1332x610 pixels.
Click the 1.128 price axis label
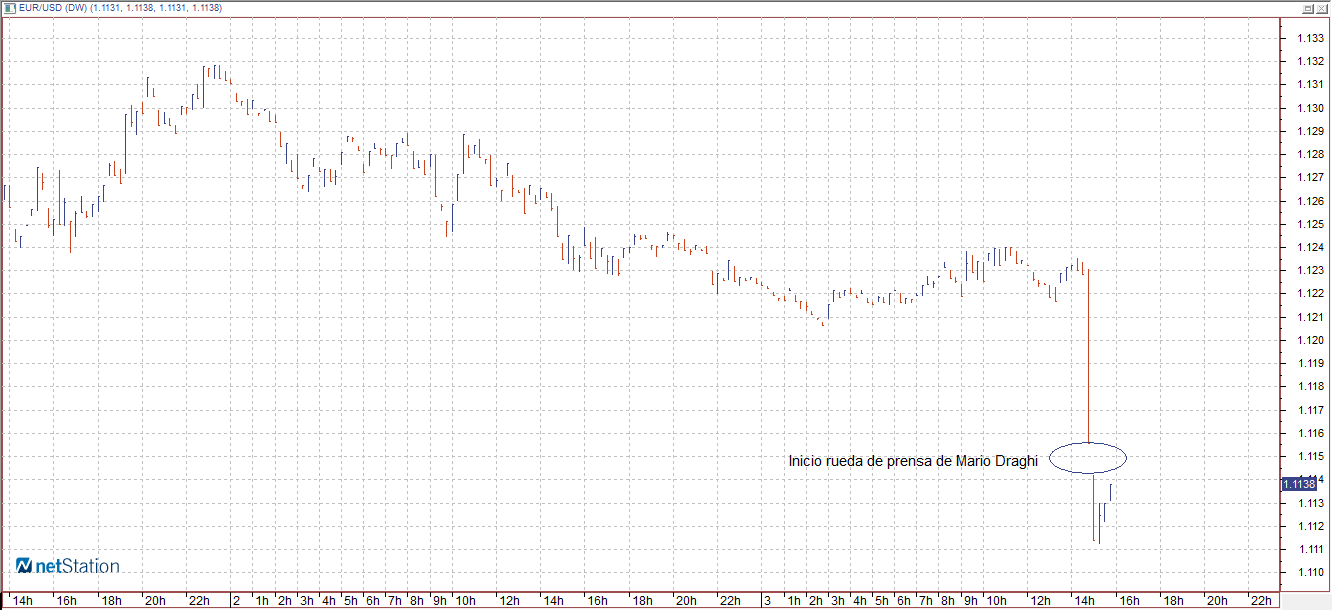(1311, 154)
